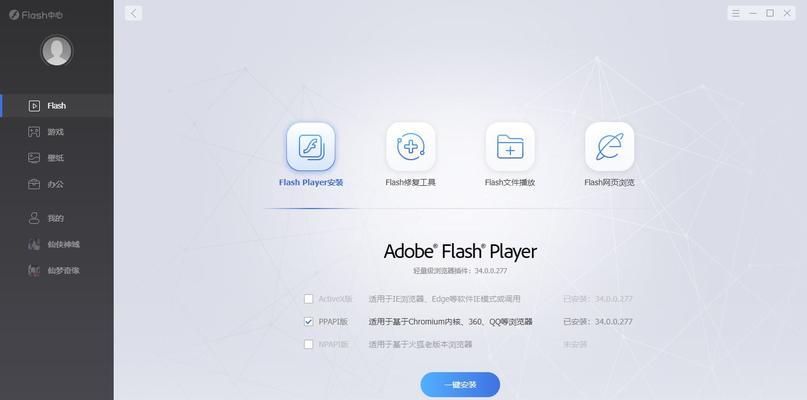
Task: Select the 壁纸 wallpaper icon in sidebar
Action: point(34,158)
